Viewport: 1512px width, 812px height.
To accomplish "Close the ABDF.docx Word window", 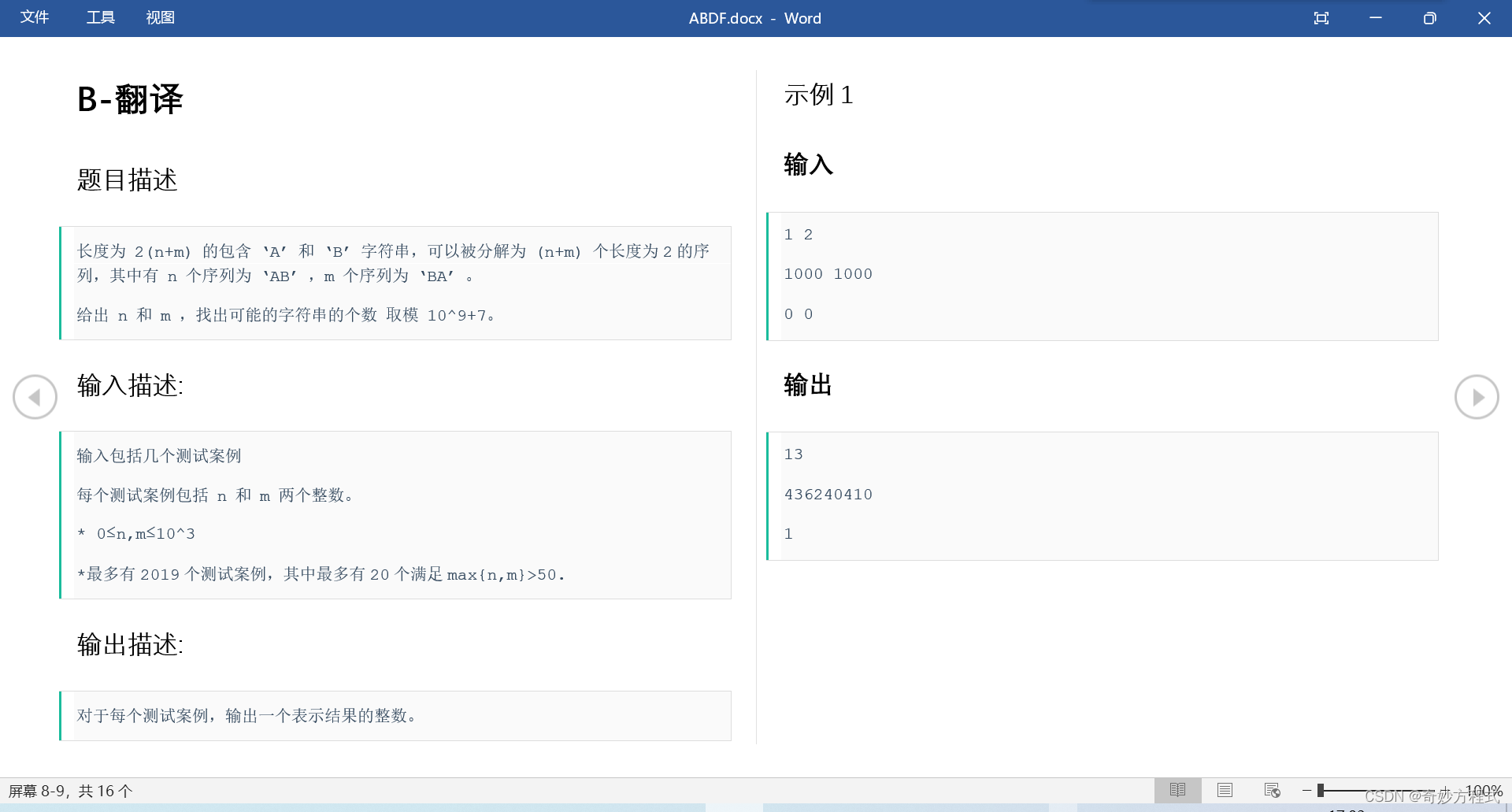I will (x=1484, y=18).
